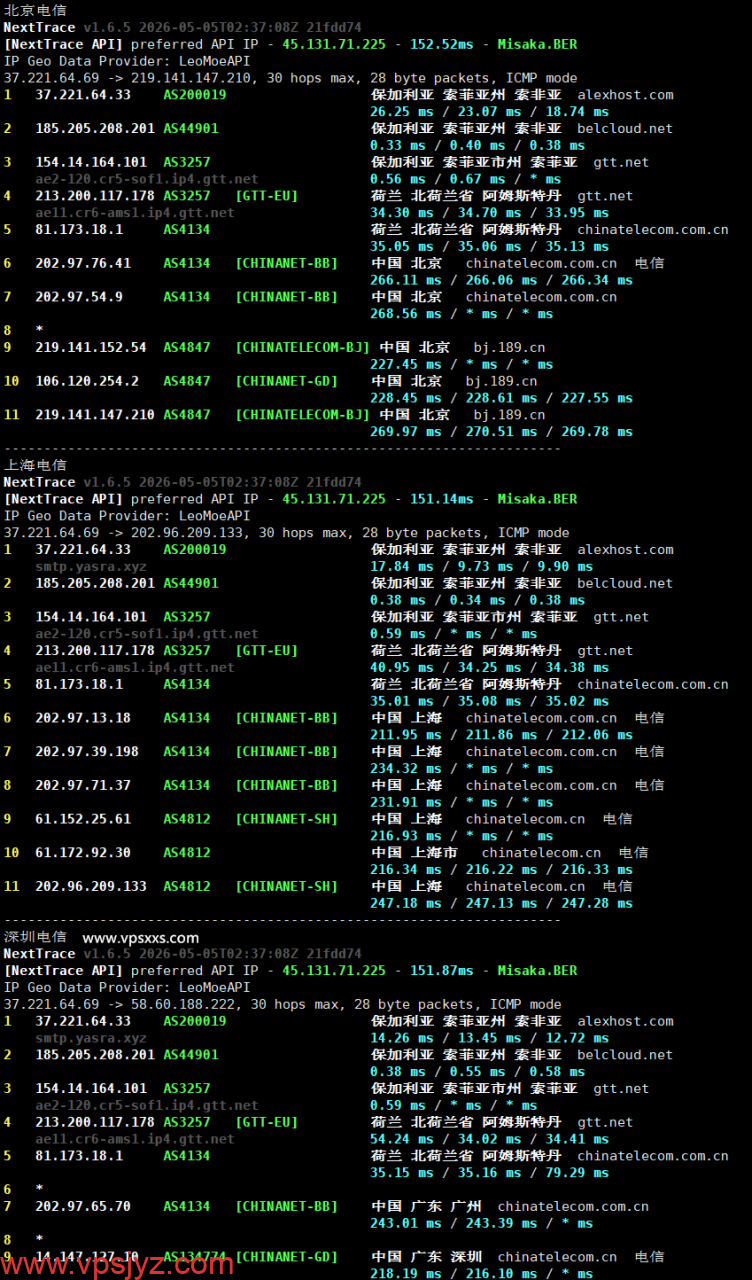
Task: Select latency 231.91 ms / * ms / * ms
Action: click(461, 802)
